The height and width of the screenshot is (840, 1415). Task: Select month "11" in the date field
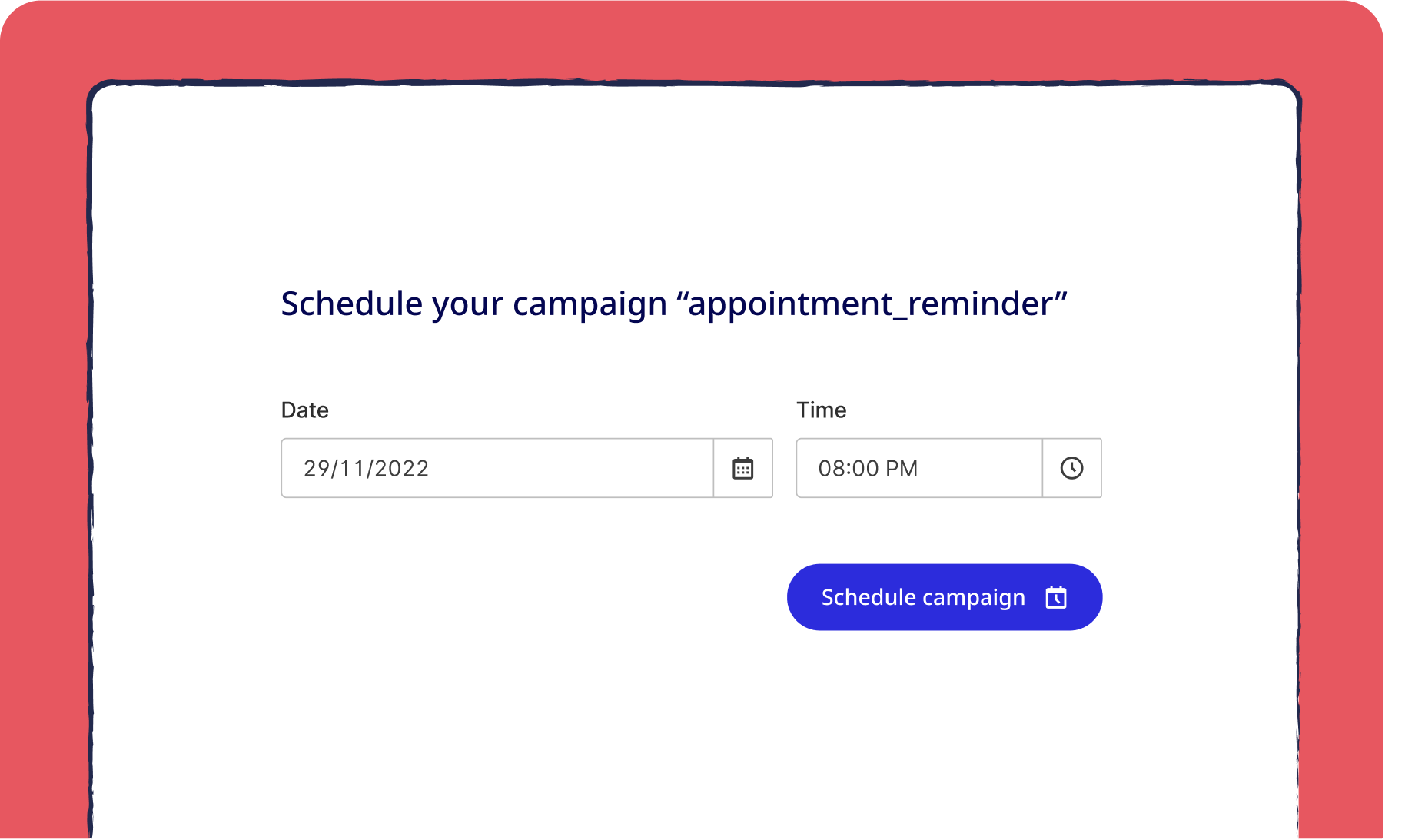pos(351,468)
